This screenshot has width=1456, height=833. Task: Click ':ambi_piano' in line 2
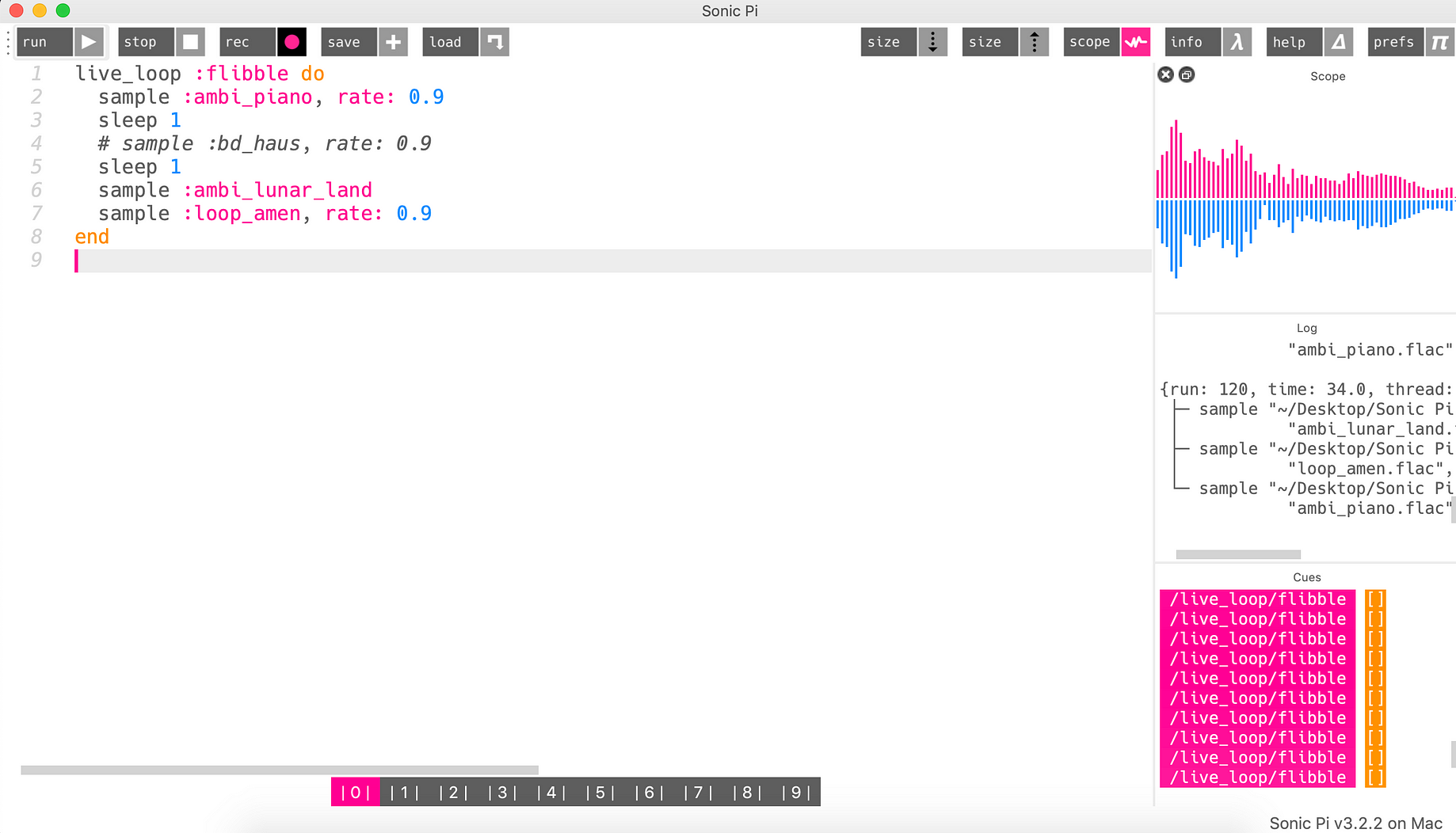[x=247, y=97]
